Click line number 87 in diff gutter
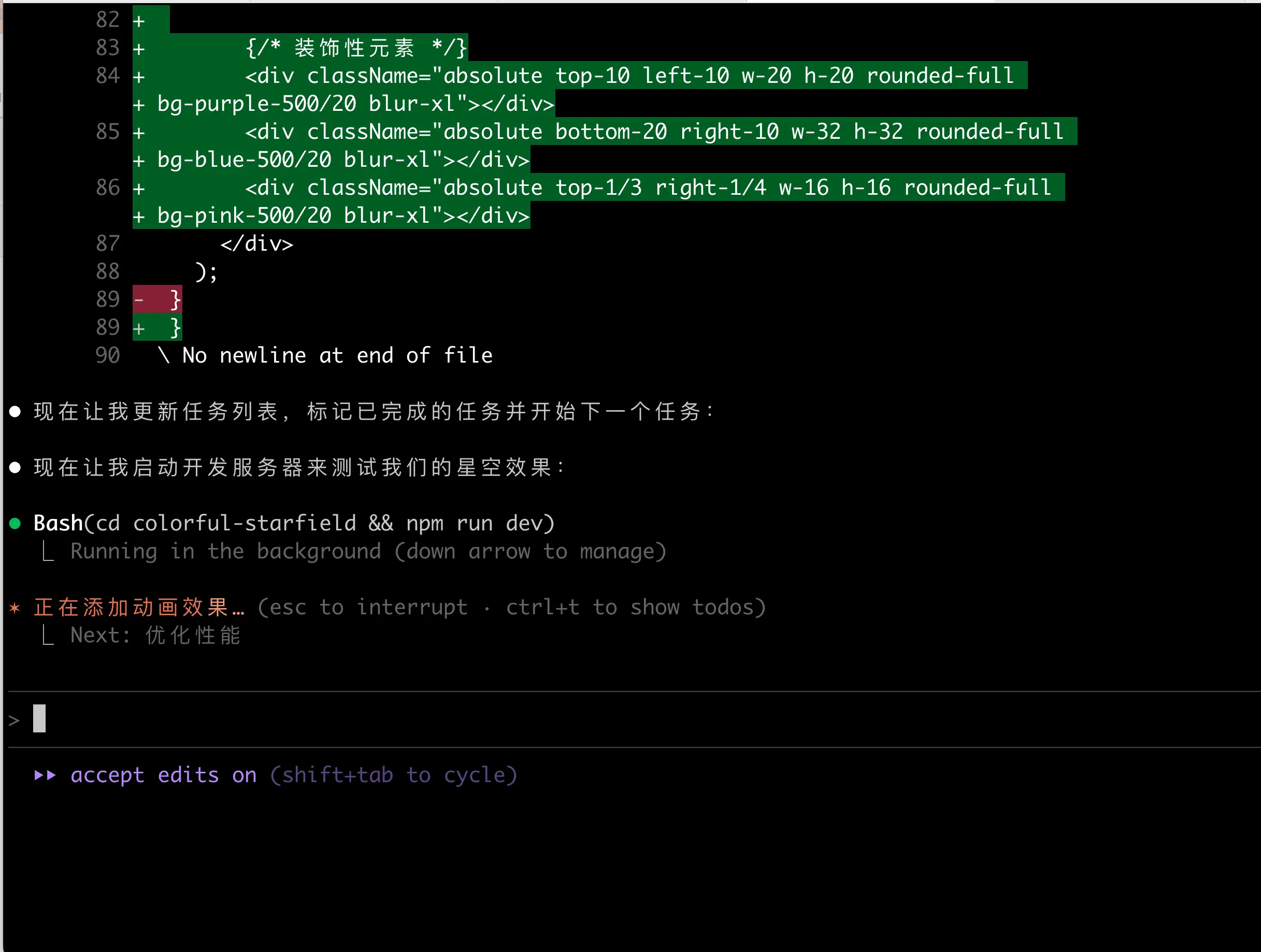Image resolution: width=1261 pixels, height=952 pixels. point(108,244)
